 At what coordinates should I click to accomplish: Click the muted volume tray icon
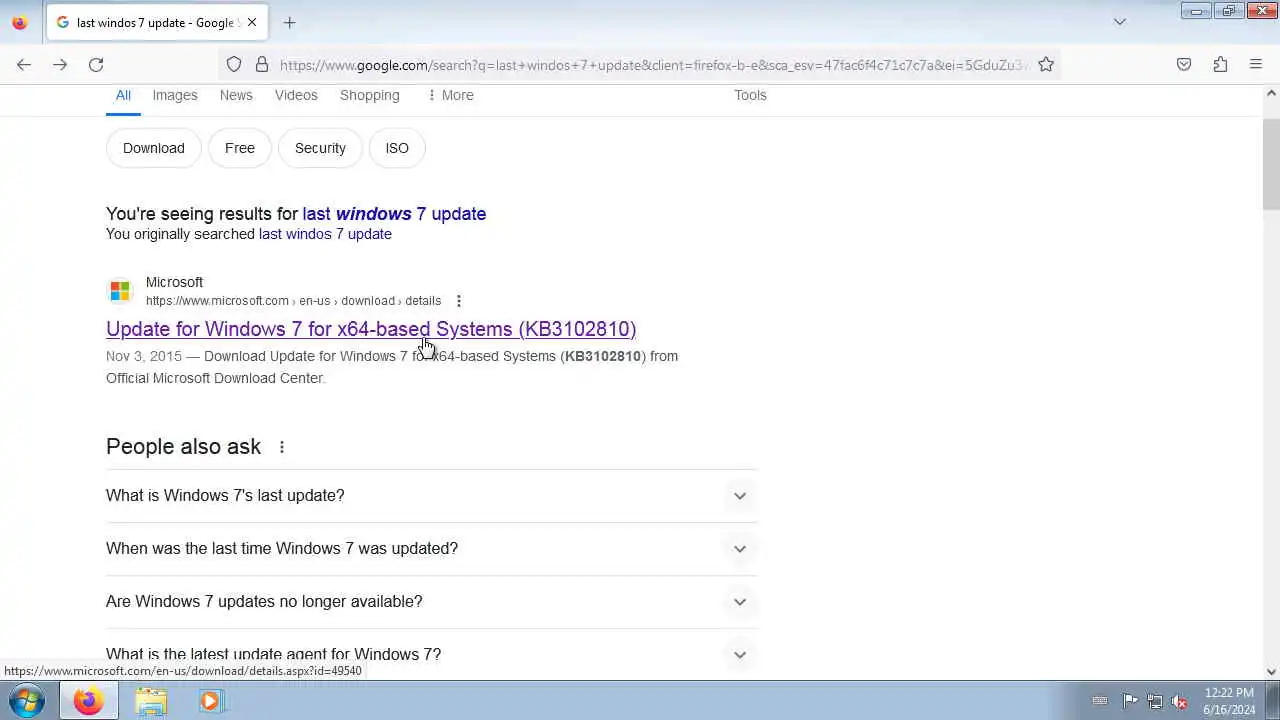click(x=1180, y=701)
